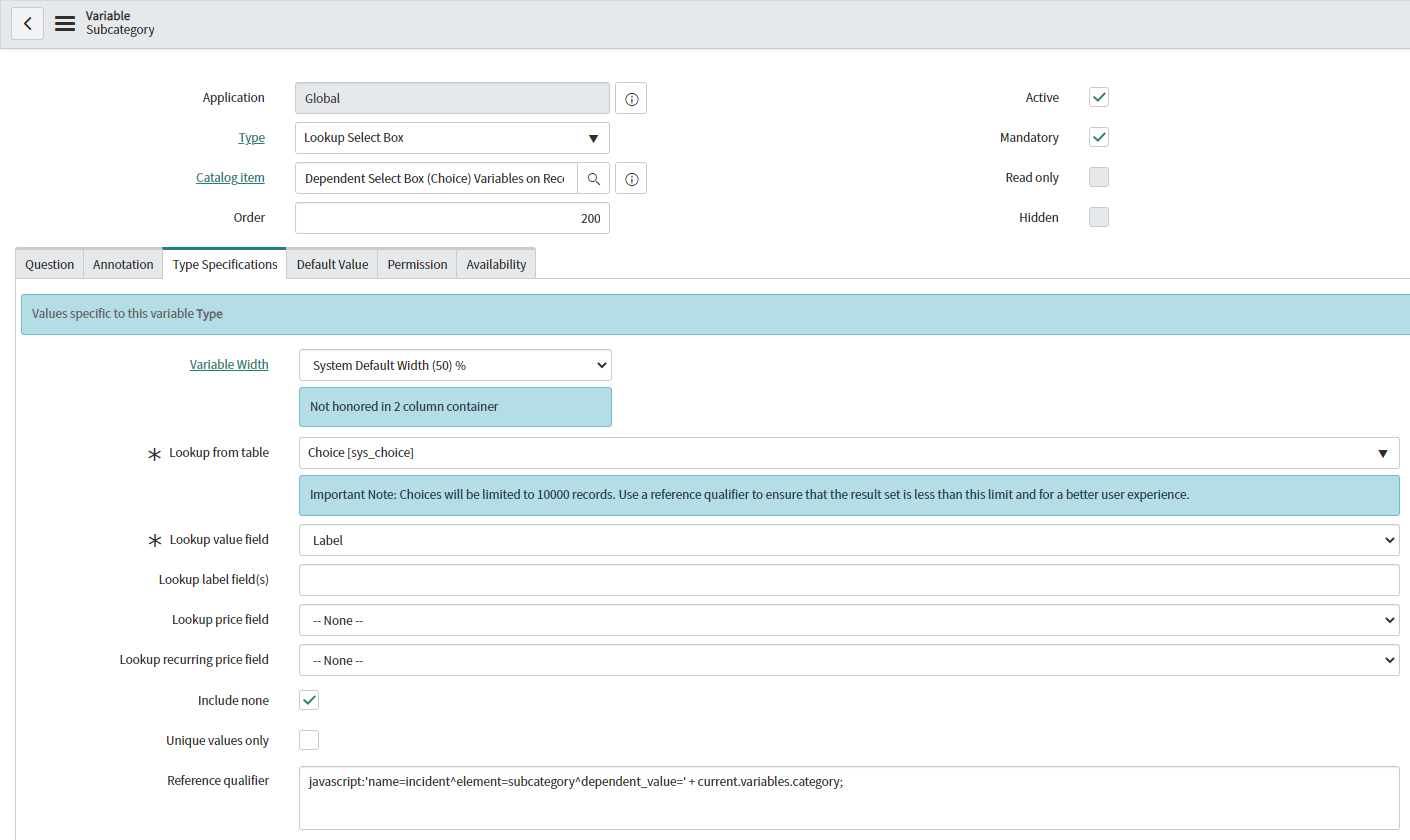Go back using the chevron button
1410x840 pixels.
point(27,24)
